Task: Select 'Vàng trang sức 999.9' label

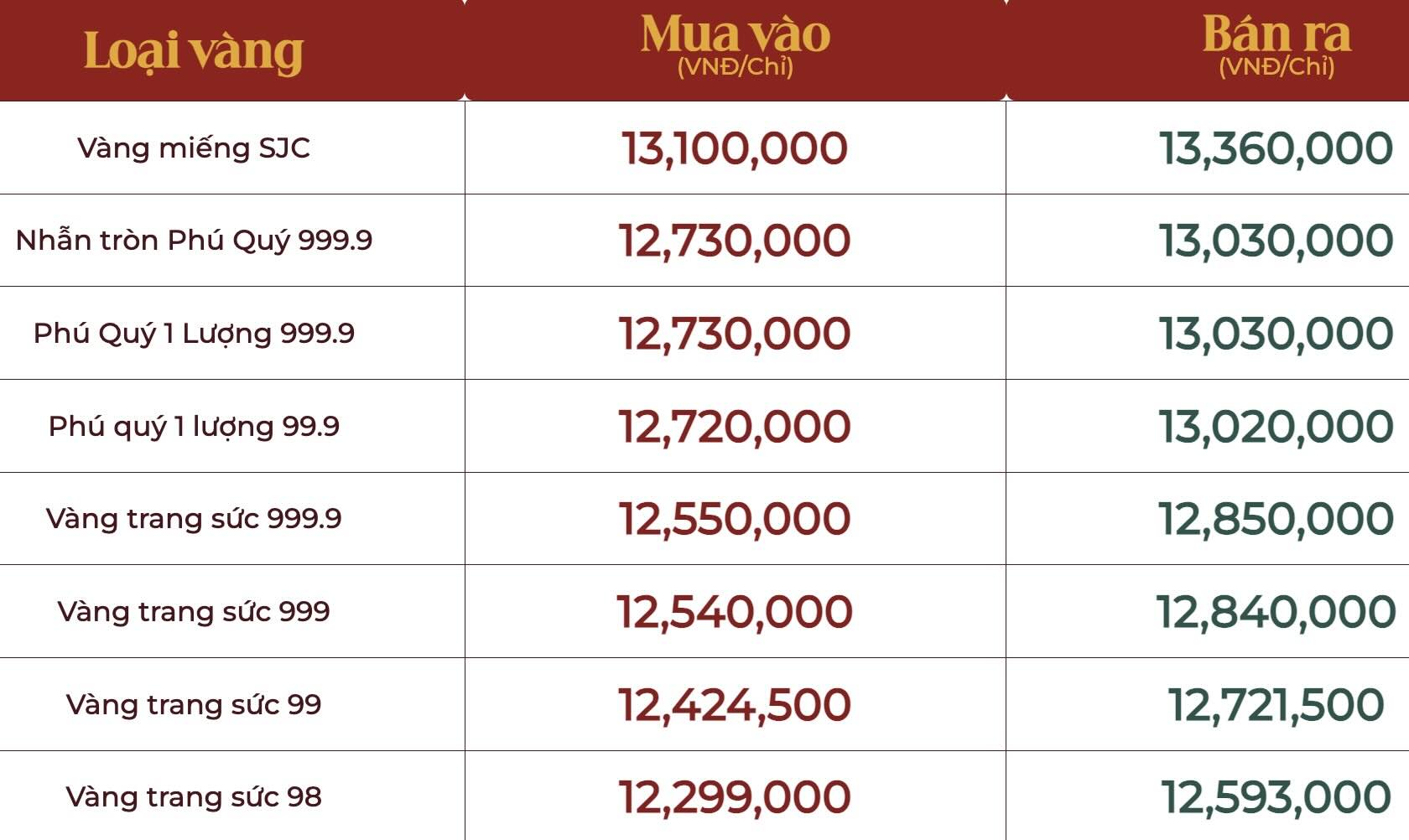Action: pos(194,519)
